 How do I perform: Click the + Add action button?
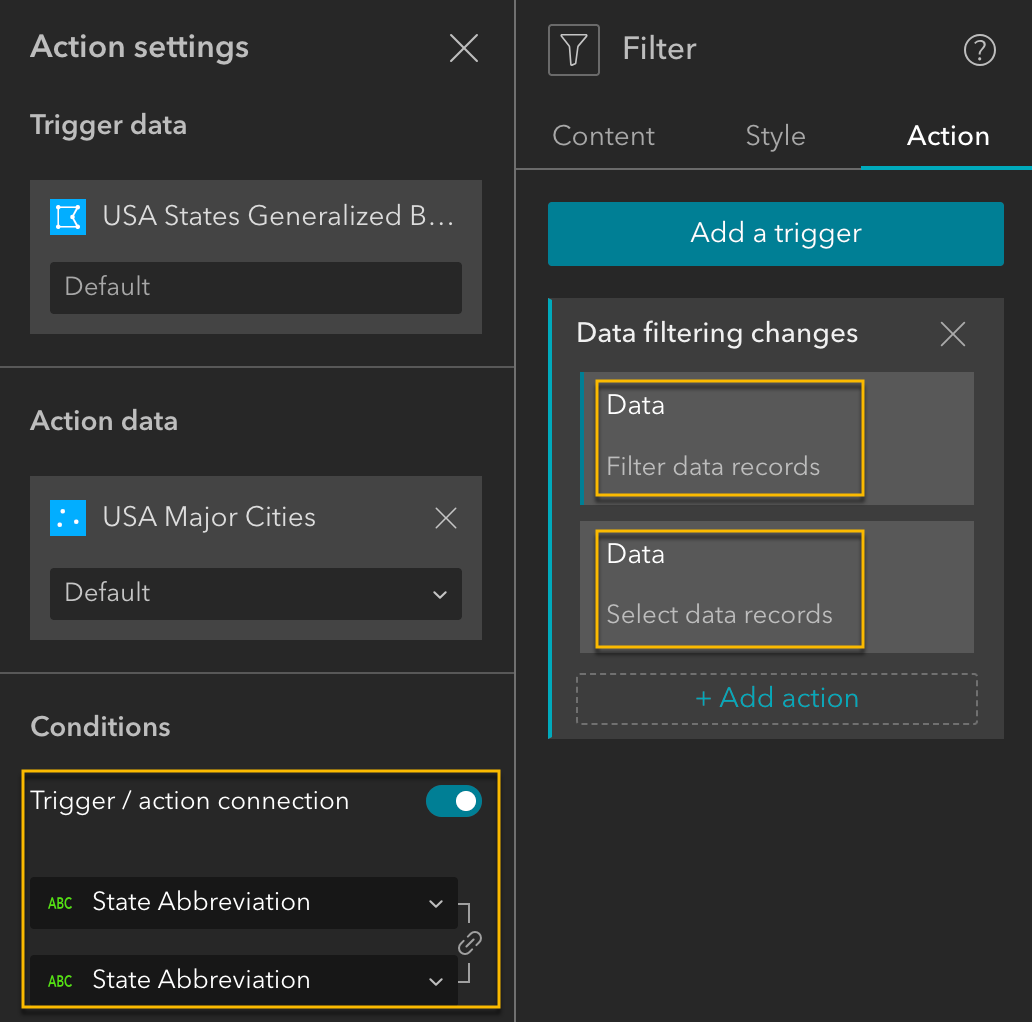pyautogui.click(x=776, y=698)
